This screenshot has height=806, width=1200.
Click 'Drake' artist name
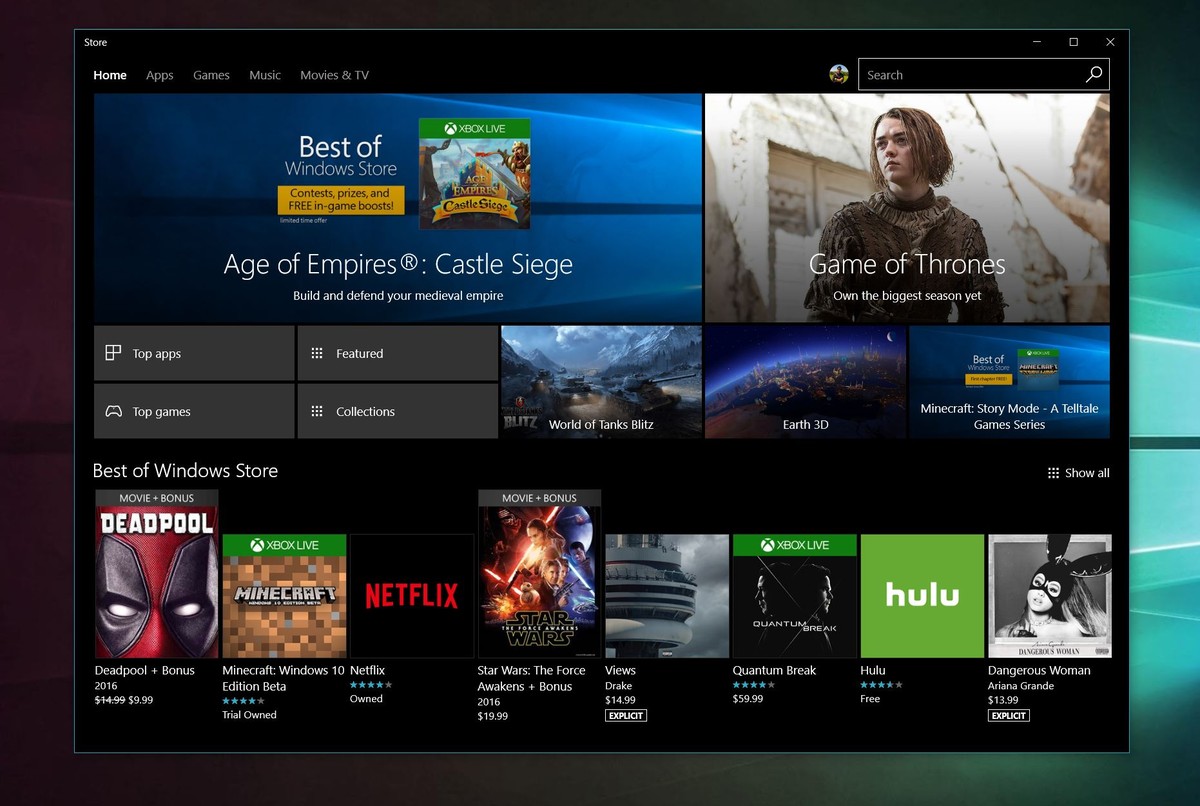point(619,685)
